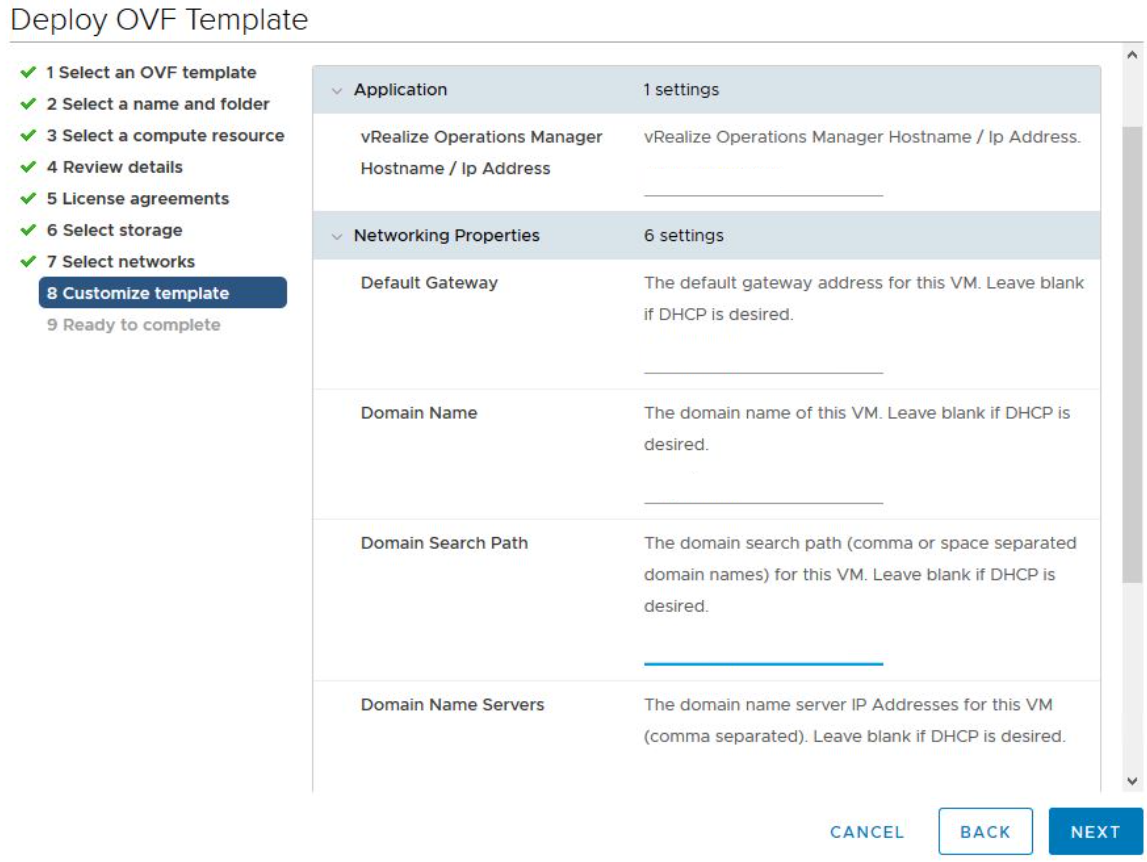Collapse the Networking Properties section
This screenshot has width=1147, height=862.
point(337,237)
